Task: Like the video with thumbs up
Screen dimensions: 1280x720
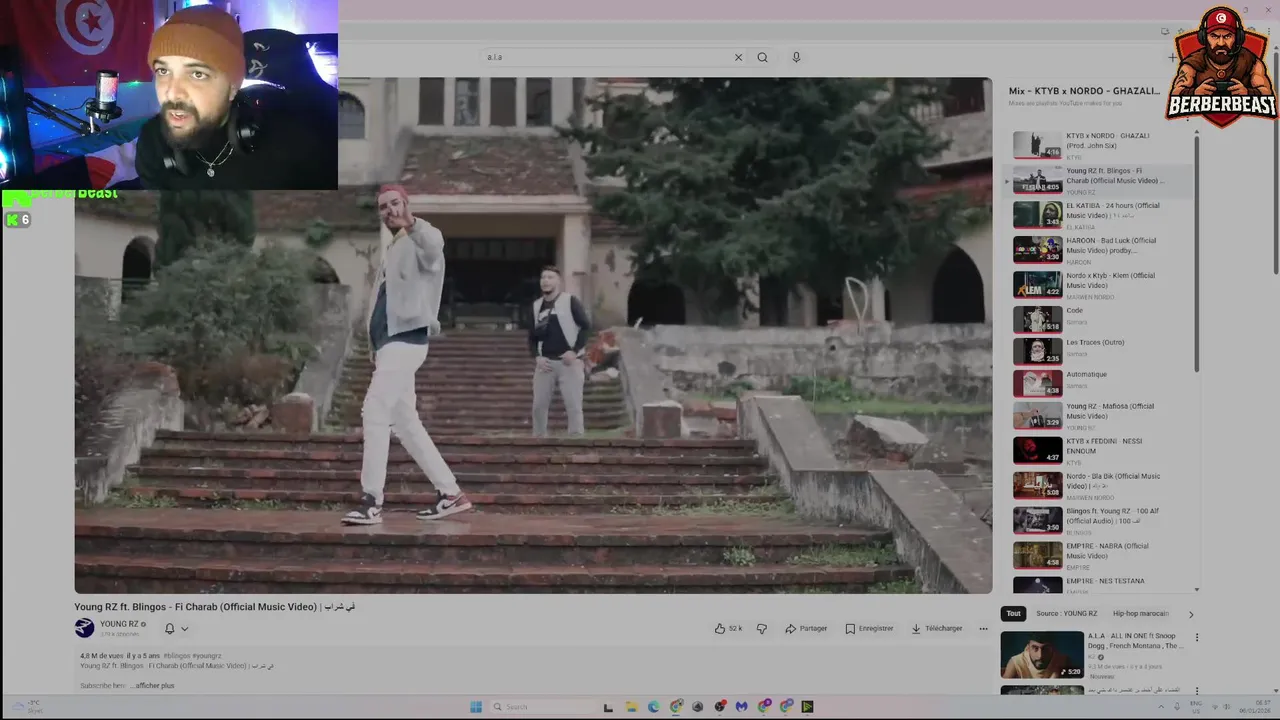Action: tap(728, 628)
